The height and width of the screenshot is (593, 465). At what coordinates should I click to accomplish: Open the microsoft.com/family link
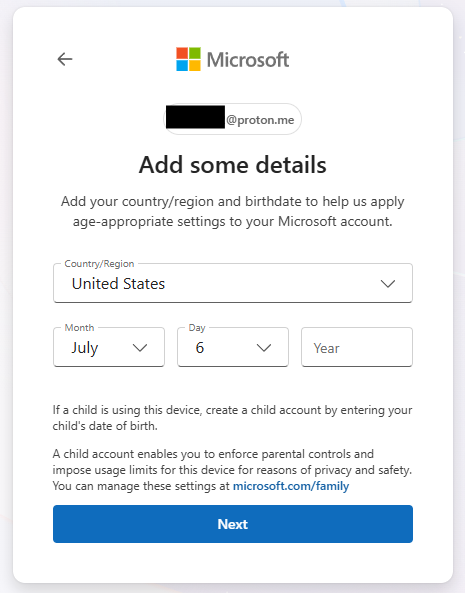[x=291, y=486]
